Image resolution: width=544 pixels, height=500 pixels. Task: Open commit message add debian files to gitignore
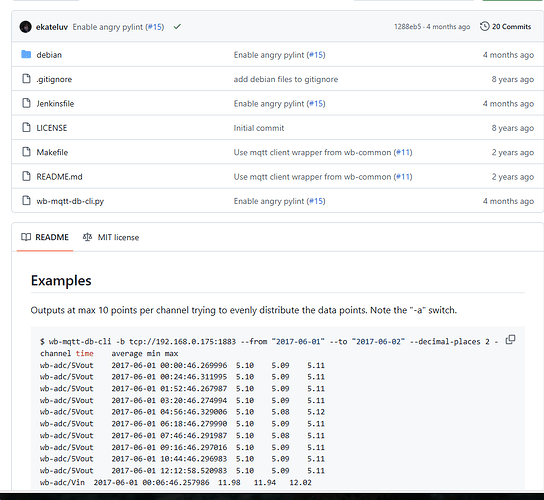[286, 79]
